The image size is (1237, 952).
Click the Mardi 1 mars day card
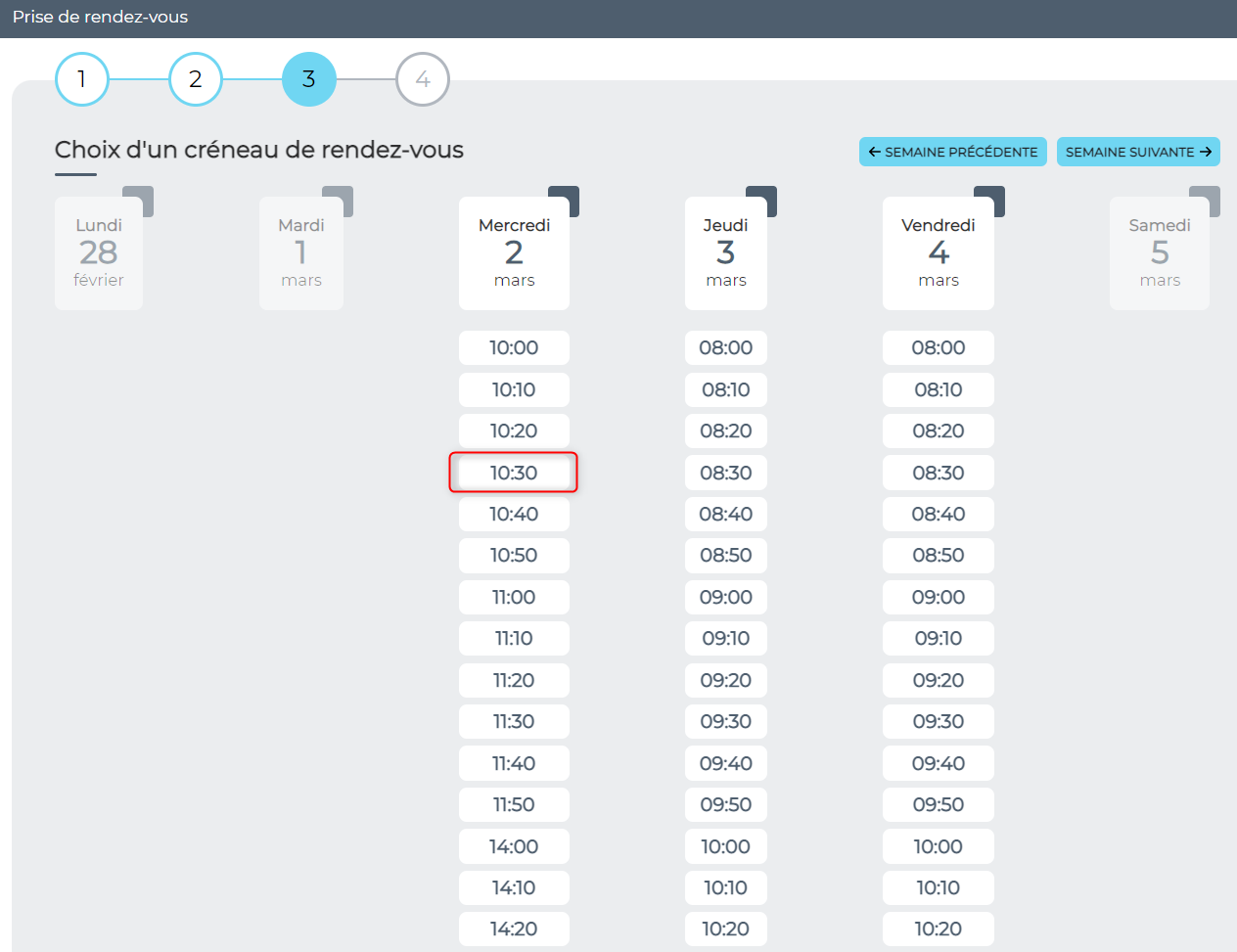click(301, 252)
